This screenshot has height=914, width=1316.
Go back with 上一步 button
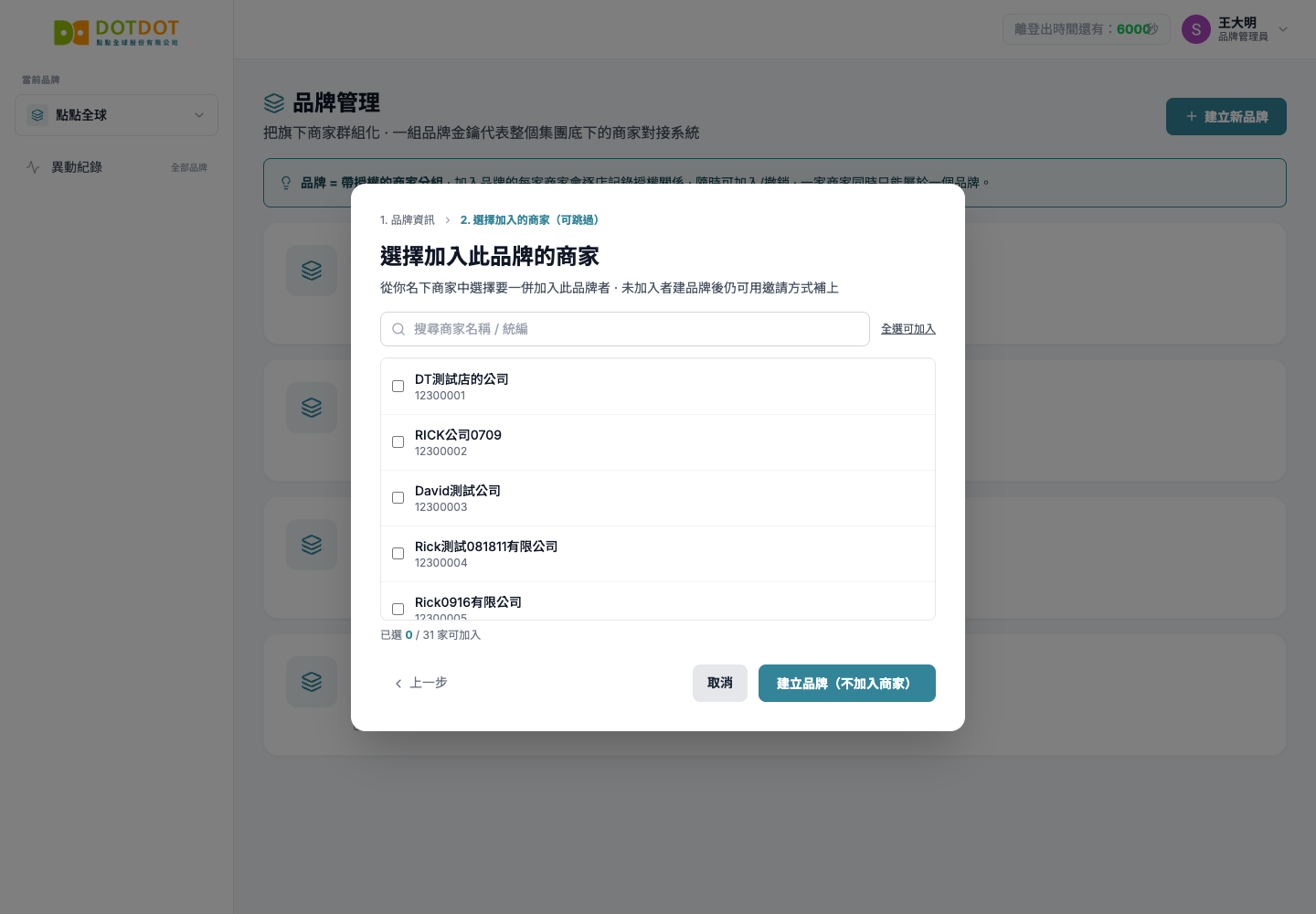coord(420,683)
